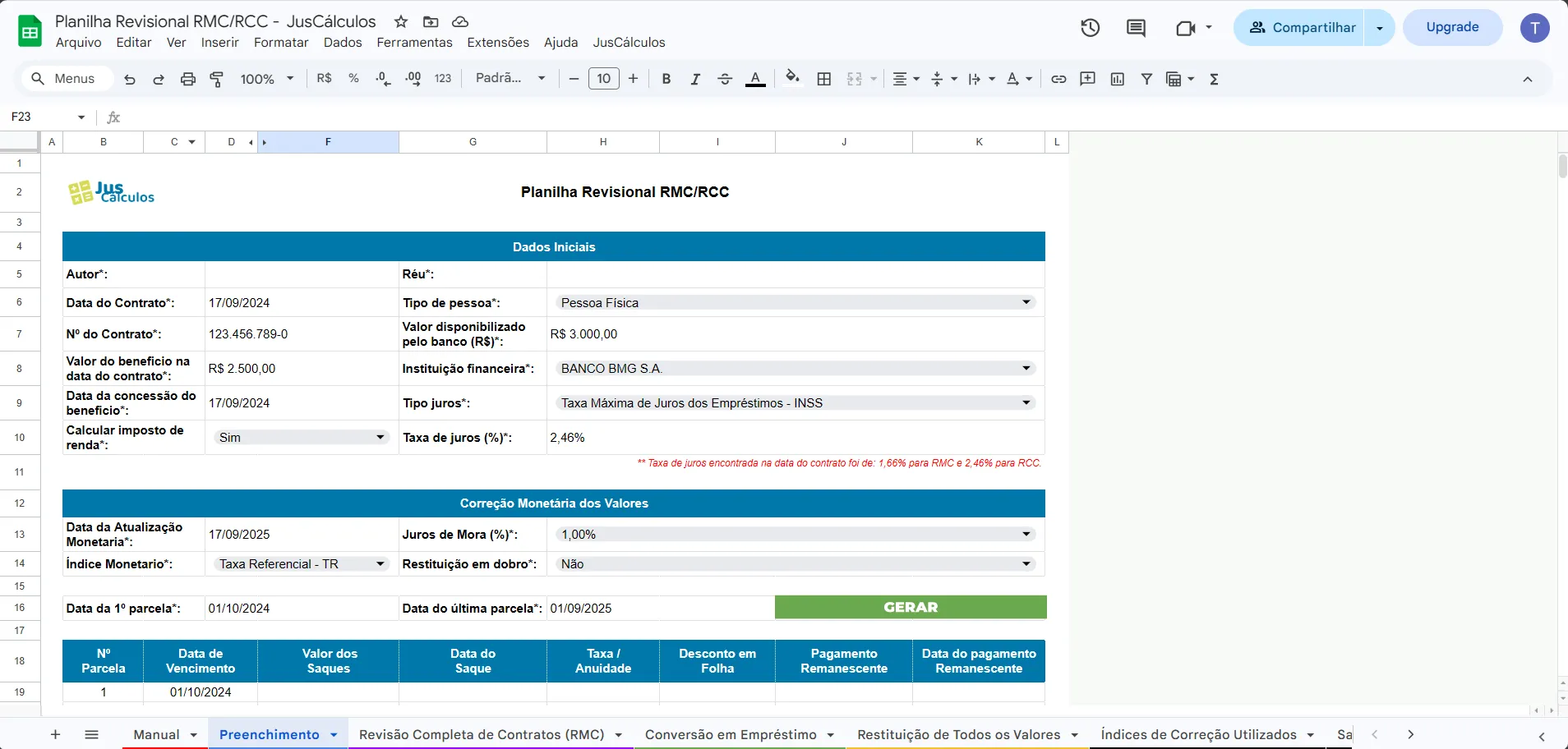Insert comment using toolbar icon

pos(1088,79)
